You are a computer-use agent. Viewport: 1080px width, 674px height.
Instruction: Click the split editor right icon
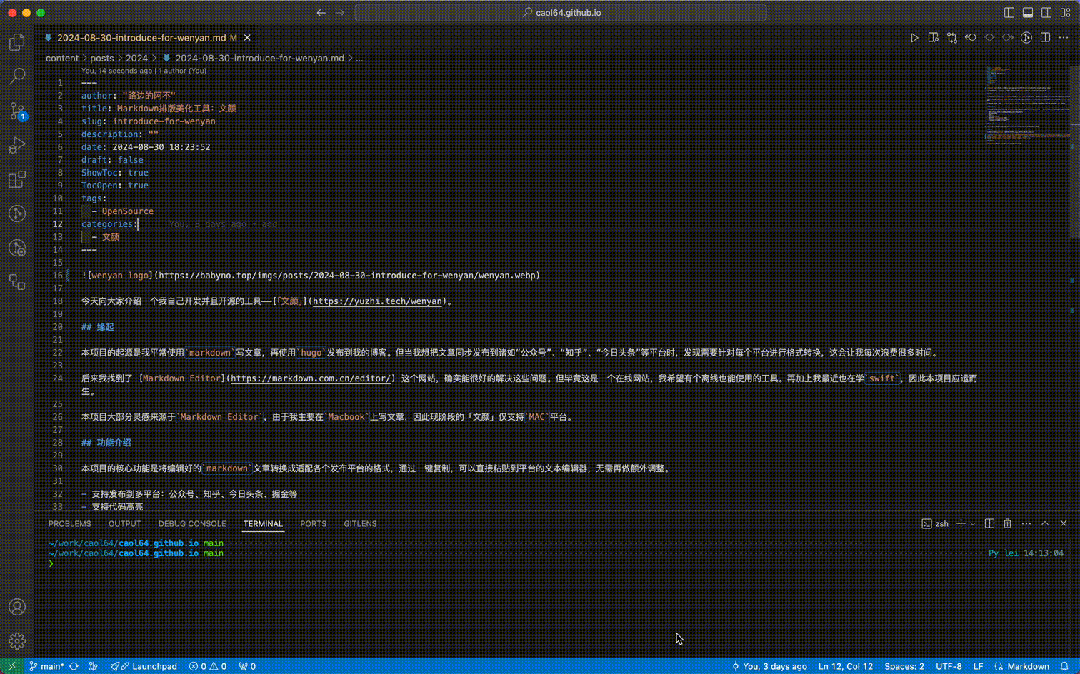pyautogui.click(x=1046, y=38)
